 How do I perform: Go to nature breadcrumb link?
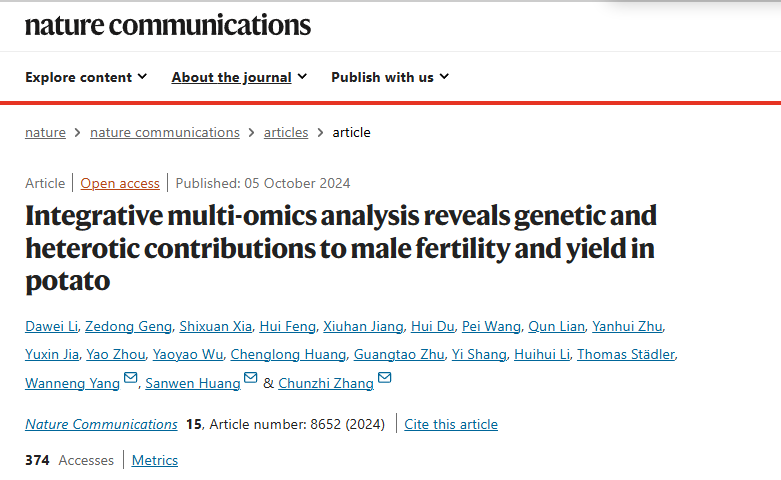point(45,132)
